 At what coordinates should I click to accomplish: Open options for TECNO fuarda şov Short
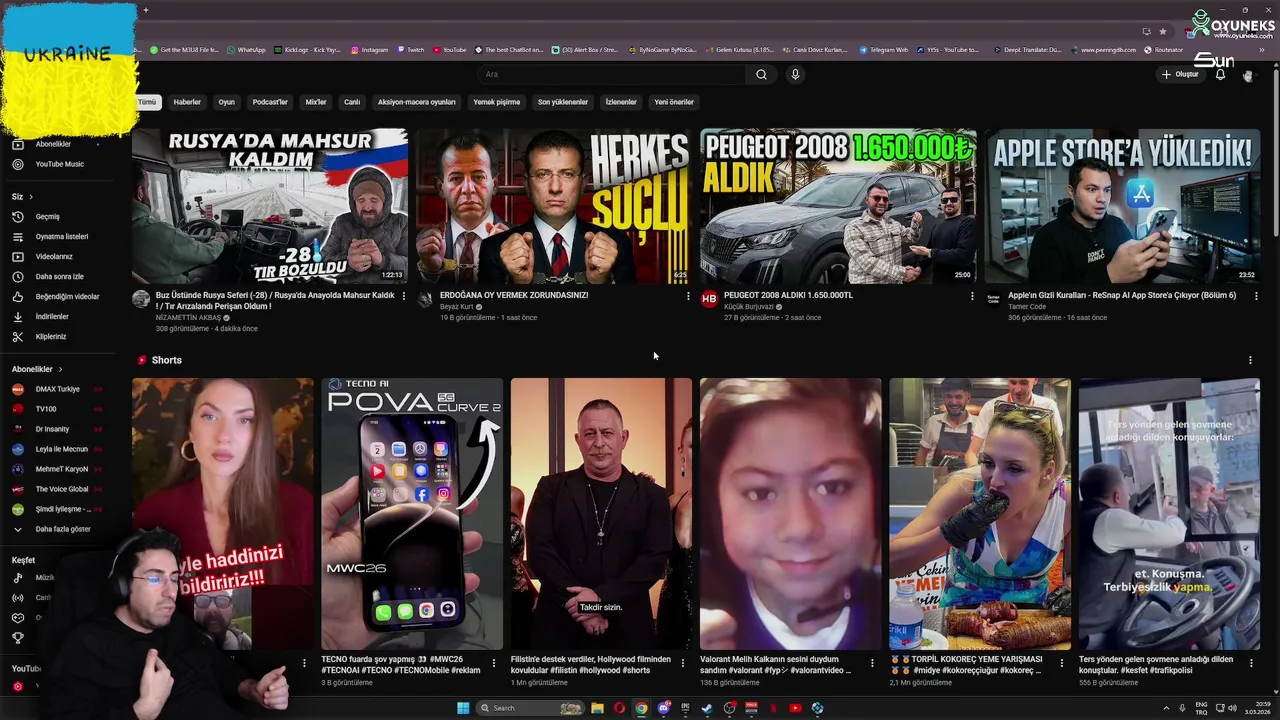tap(494, 662)
